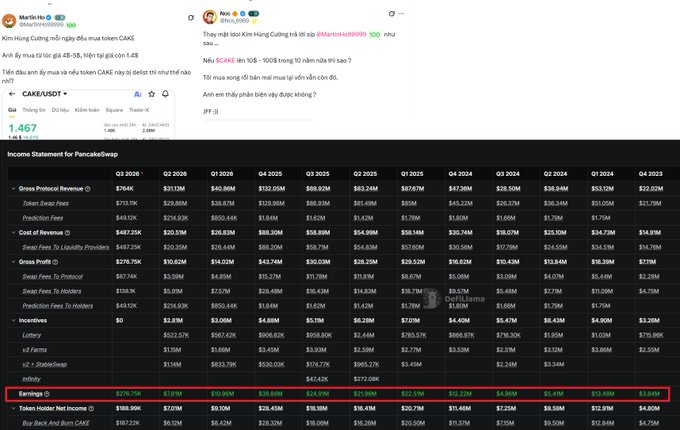Open the Trade-X tab
Image resolution: width=680 pixels, height=430 pixels.
click(139, 110)
